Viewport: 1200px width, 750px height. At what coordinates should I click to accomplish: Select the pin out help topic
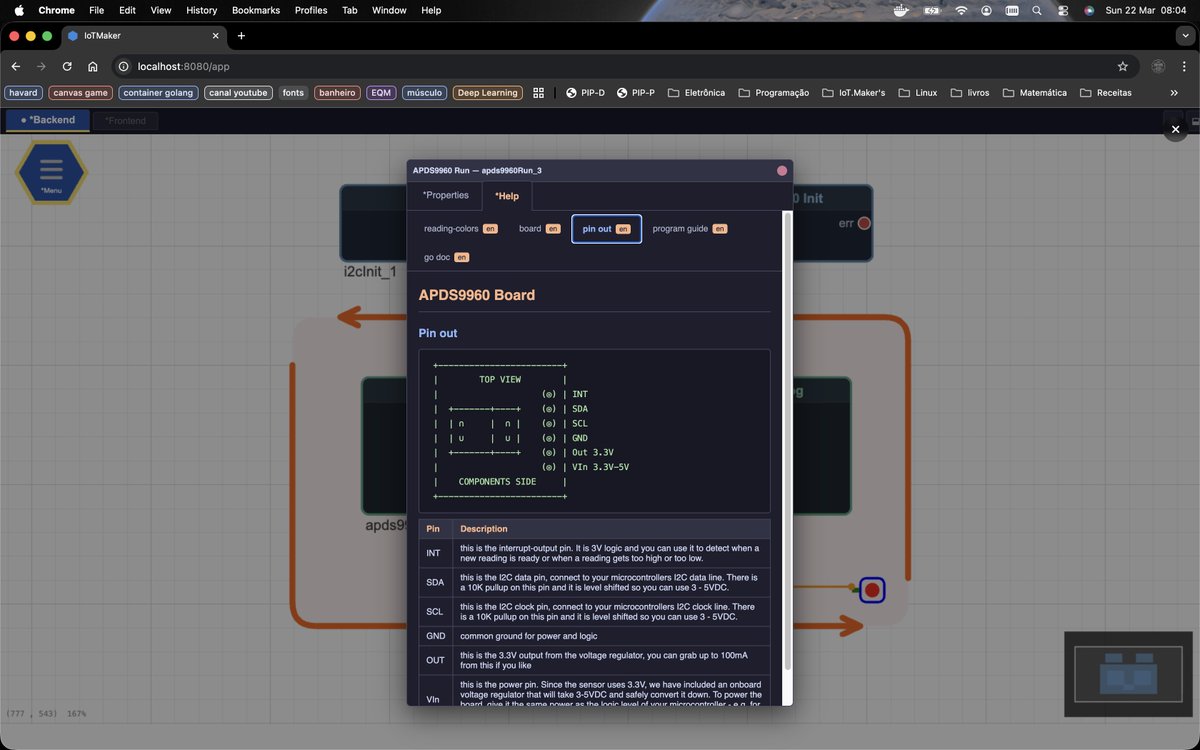[606, 229]
